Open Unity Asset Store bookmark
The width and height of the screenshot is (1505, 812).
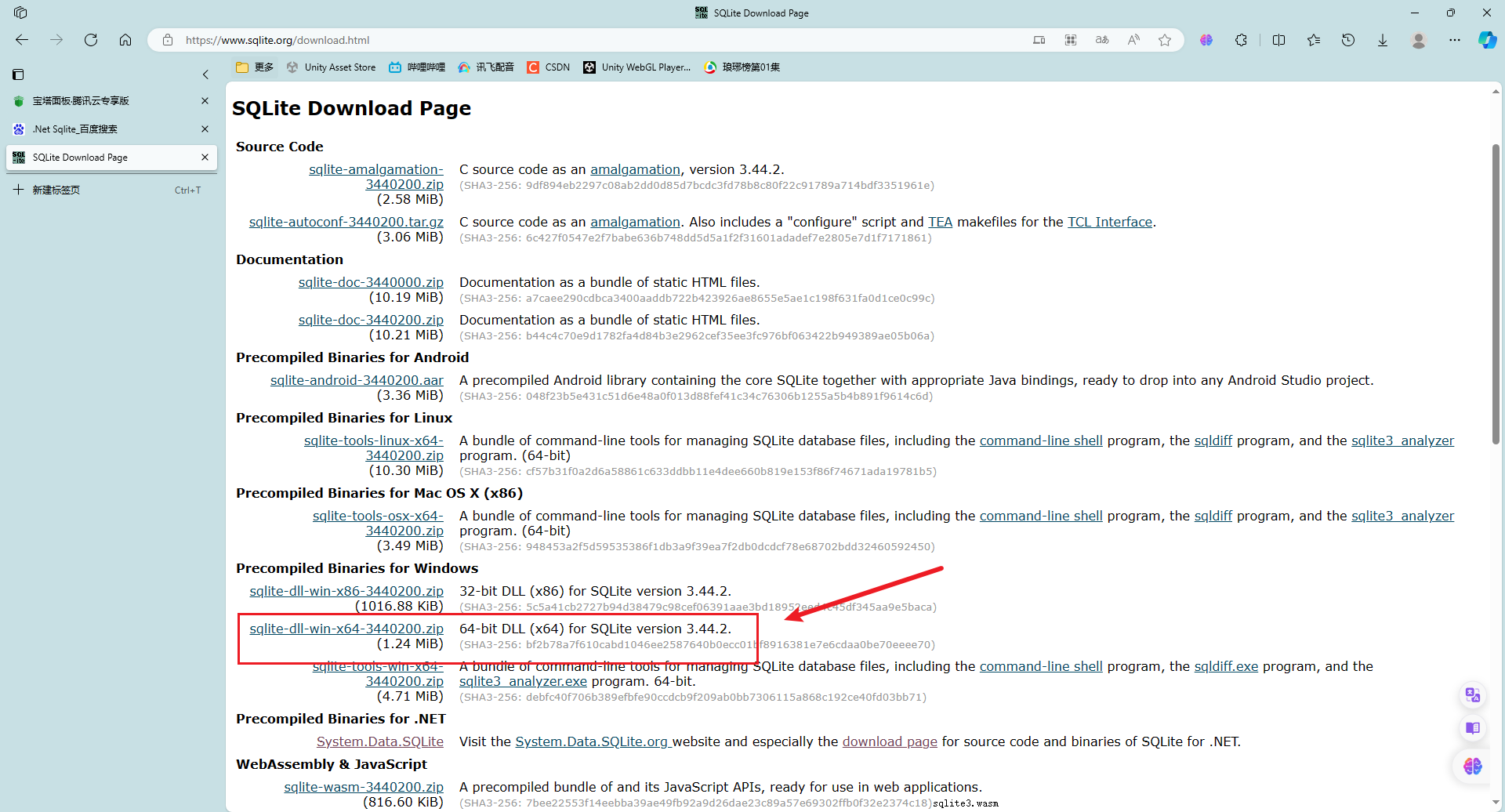tap(331, 67)
